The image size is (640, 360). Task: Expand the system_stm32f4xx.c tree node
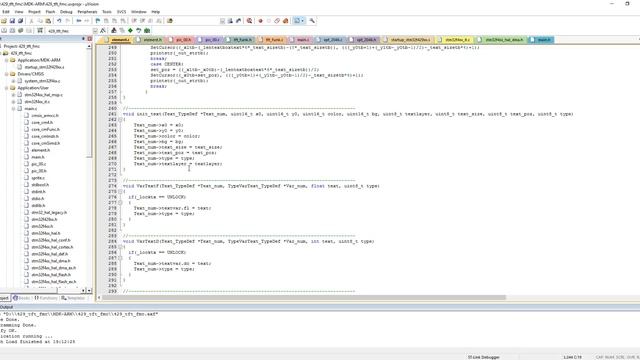click(x=13, y=81)
